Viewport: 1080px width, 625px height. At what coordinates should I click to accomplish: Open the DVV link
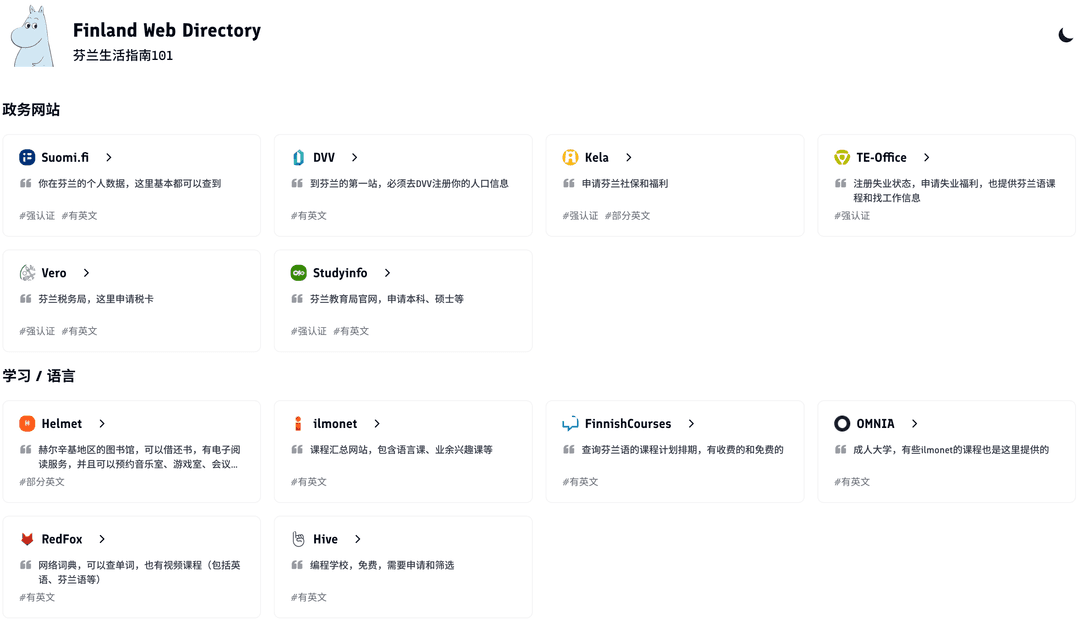point(324,157)
